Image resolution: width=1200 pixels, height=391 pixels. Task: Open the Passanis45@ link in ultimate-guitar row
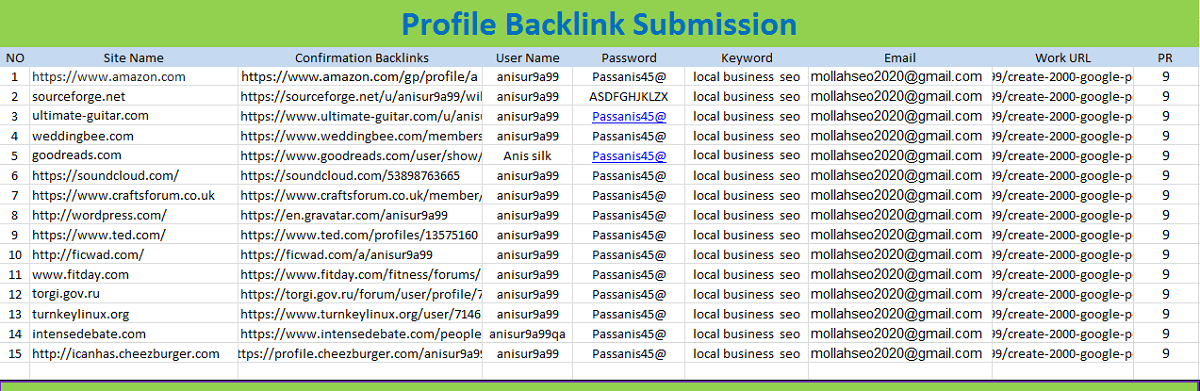point(629,116)
